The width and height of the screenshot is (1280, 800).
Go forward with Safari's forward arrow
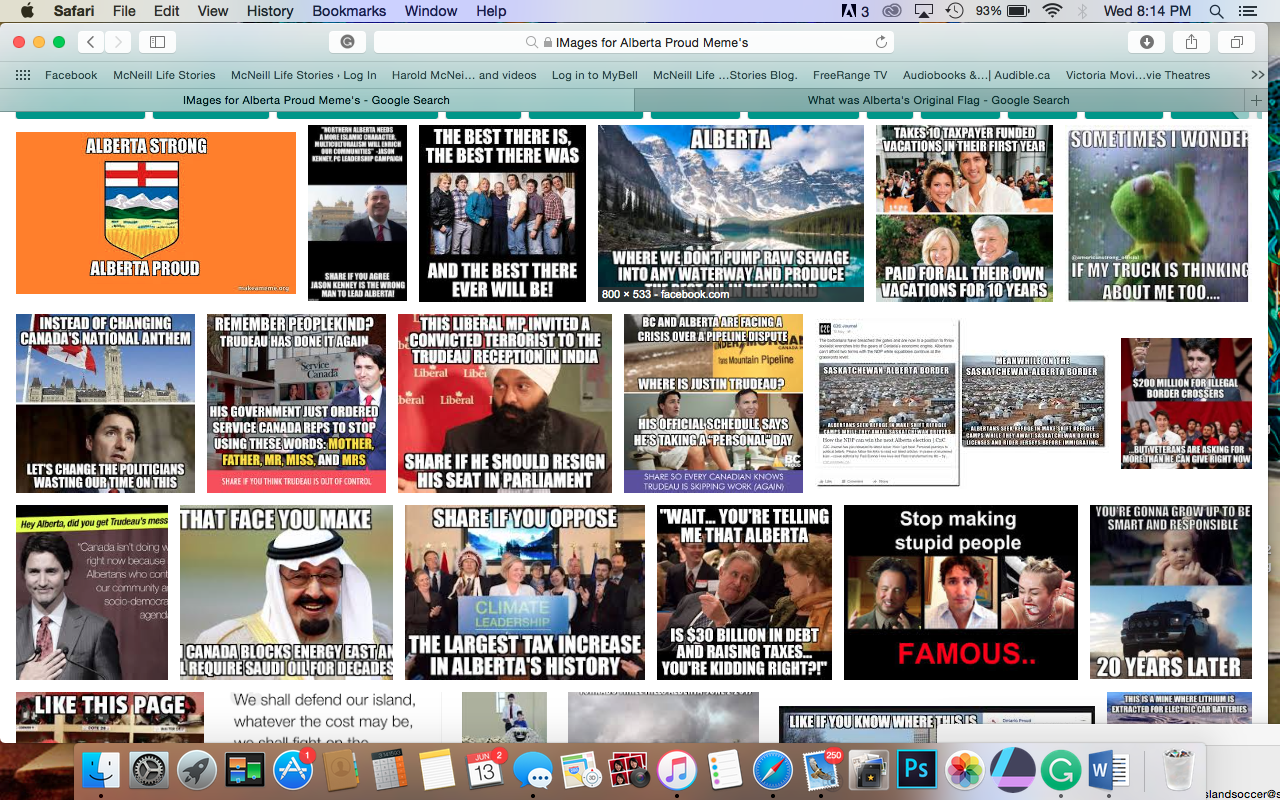click(118, 42)
